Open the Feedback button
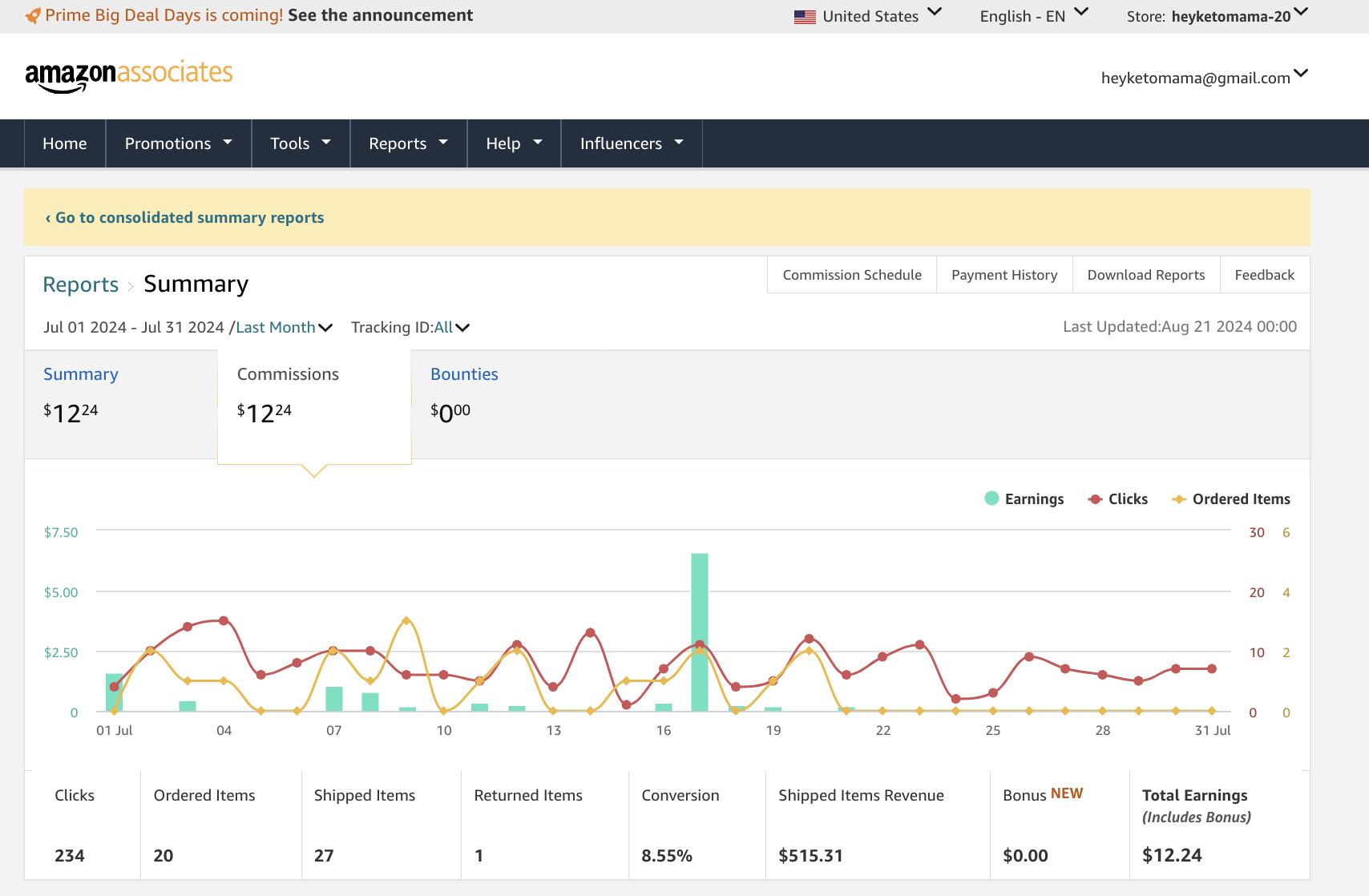The width and height of the screenshot is (1369, 896). tap(1265, 275)
